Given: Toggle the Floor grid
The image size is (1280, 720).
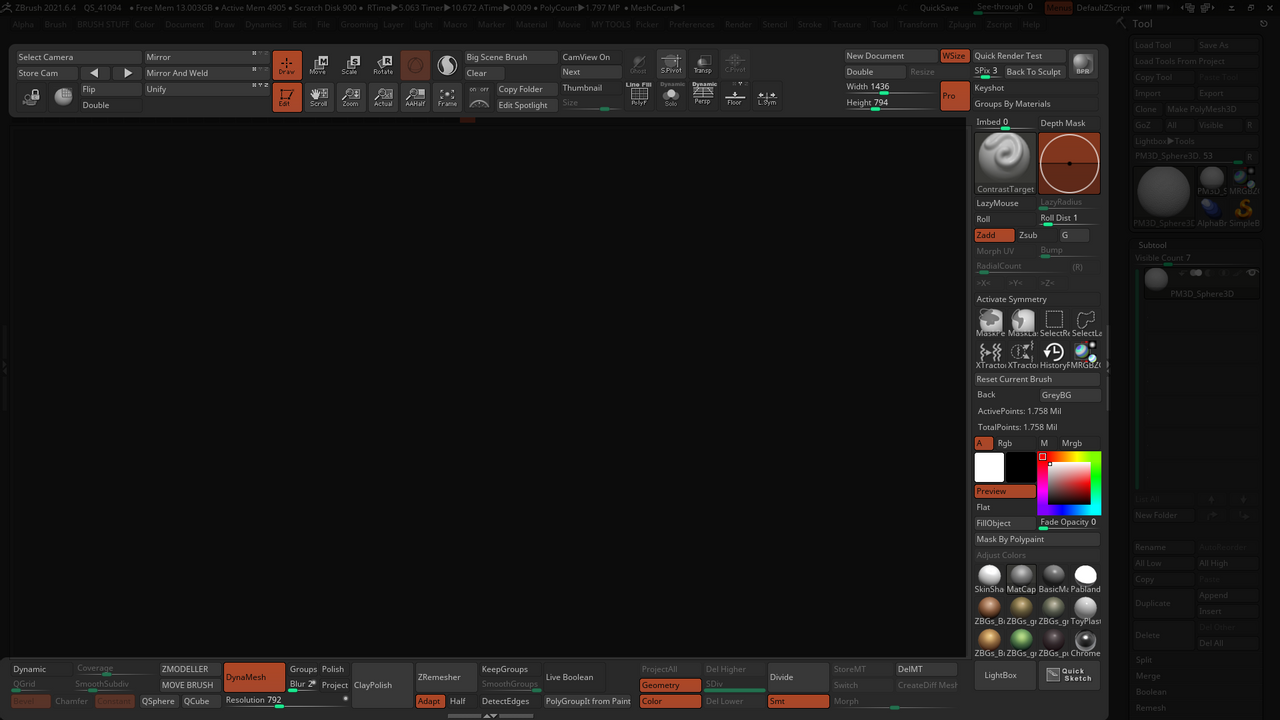Looking at the screenshot, I should pos(735,97).
